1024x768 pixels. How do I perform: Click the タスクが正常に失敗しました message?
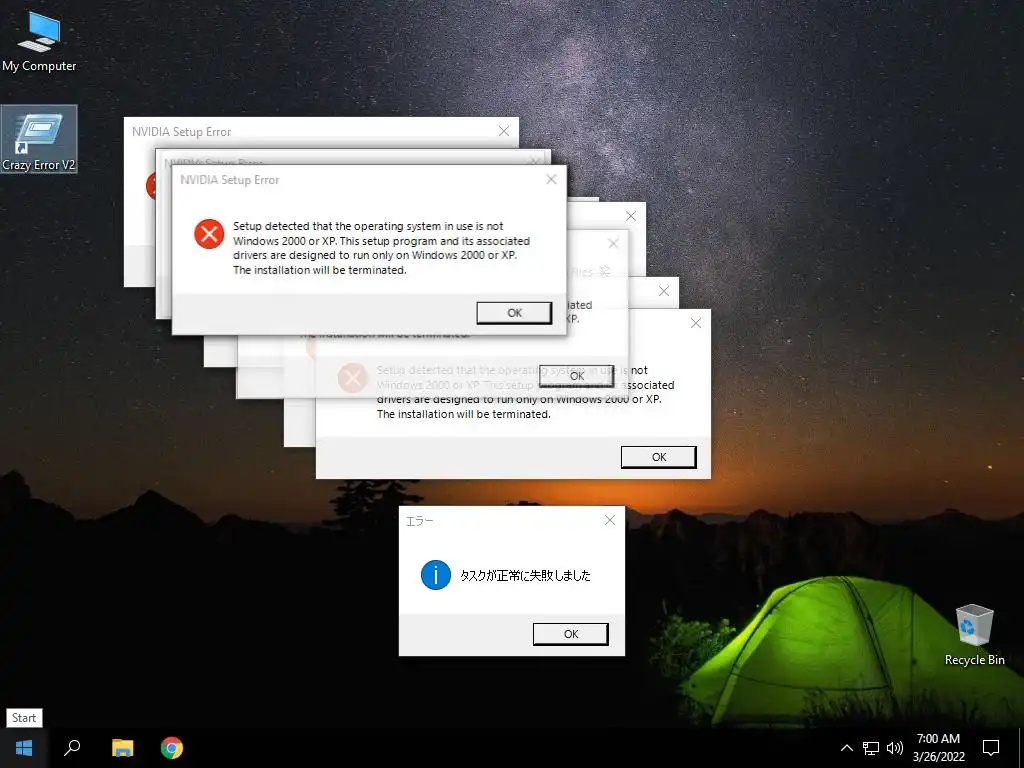click(x=525, y=575)
